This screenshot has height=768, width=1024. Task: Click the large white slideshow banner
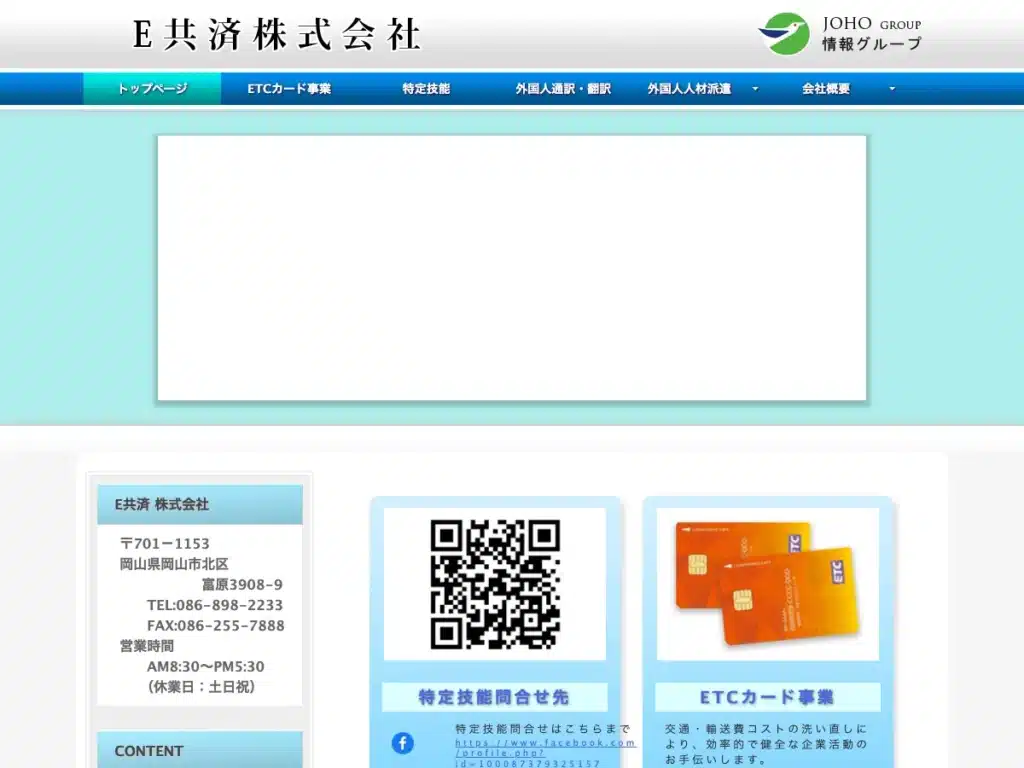[x=512, y=268]
